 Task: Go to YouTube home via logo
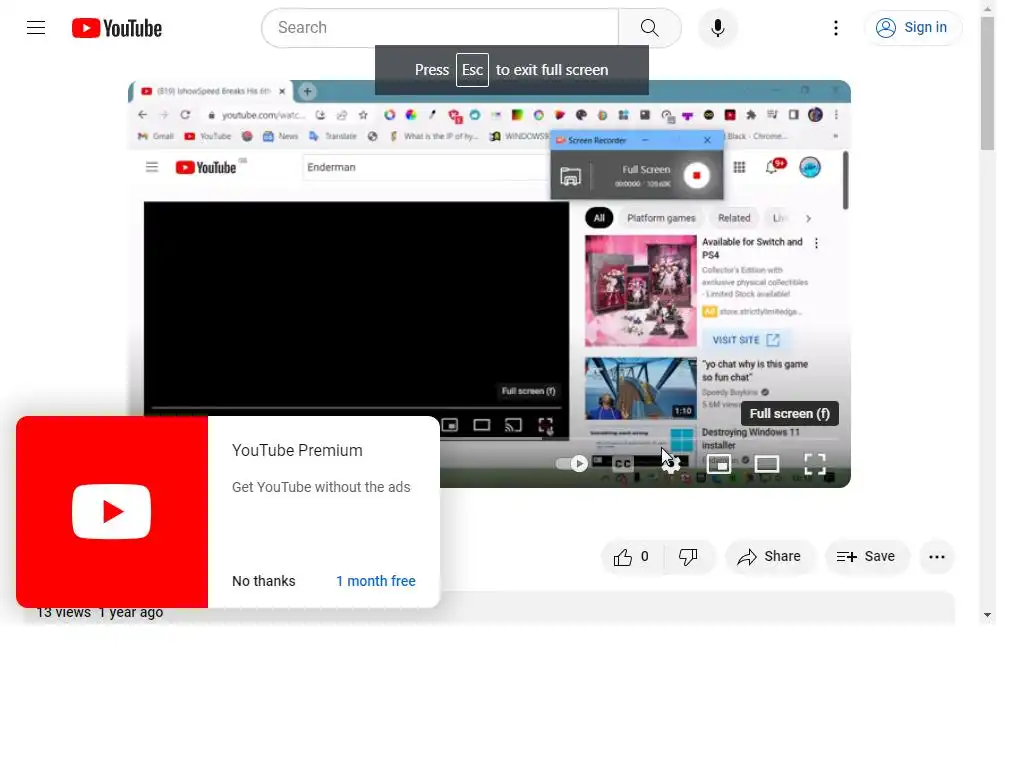point(117,28)
